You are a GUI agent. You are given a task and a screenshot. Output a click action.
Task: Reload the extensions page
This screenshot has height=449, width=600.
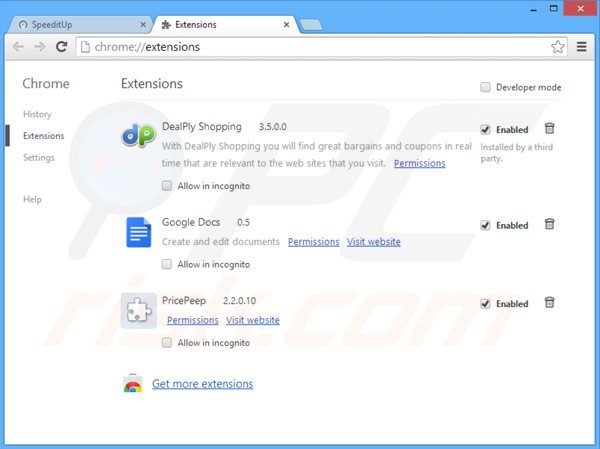click(62, 47)
